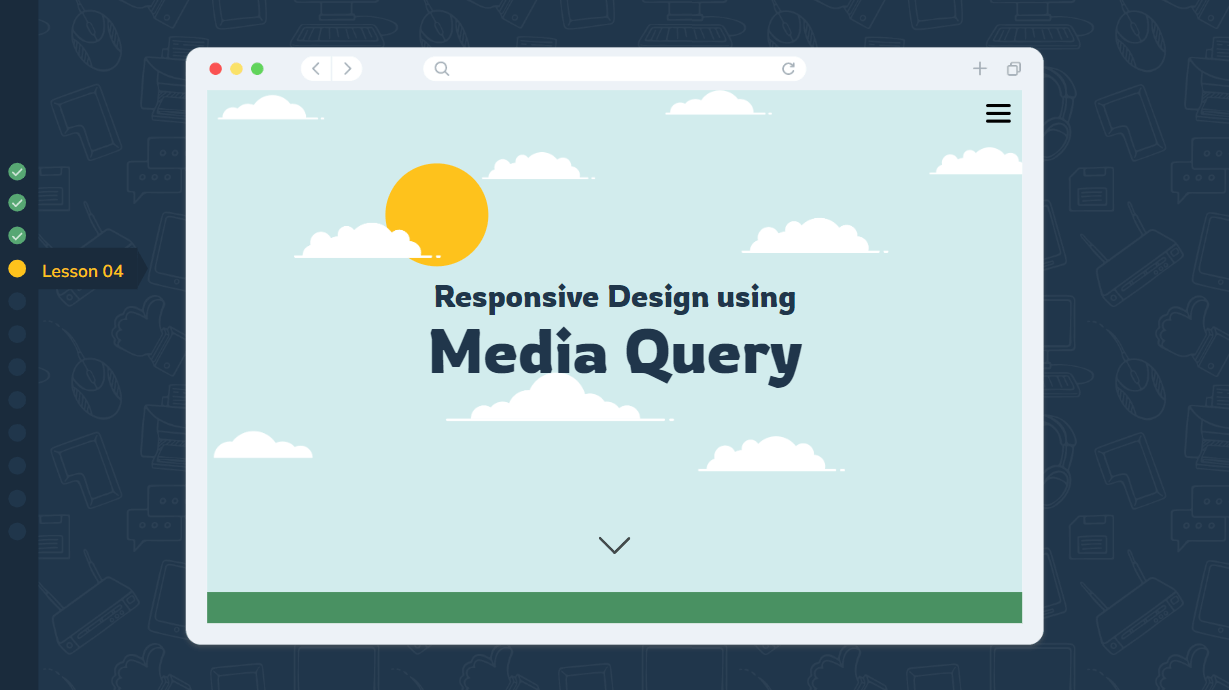Click the first inactive lesson dot below Lesson 04
The height and width of the screenshot is (690, 1229).
coord(16,301)
